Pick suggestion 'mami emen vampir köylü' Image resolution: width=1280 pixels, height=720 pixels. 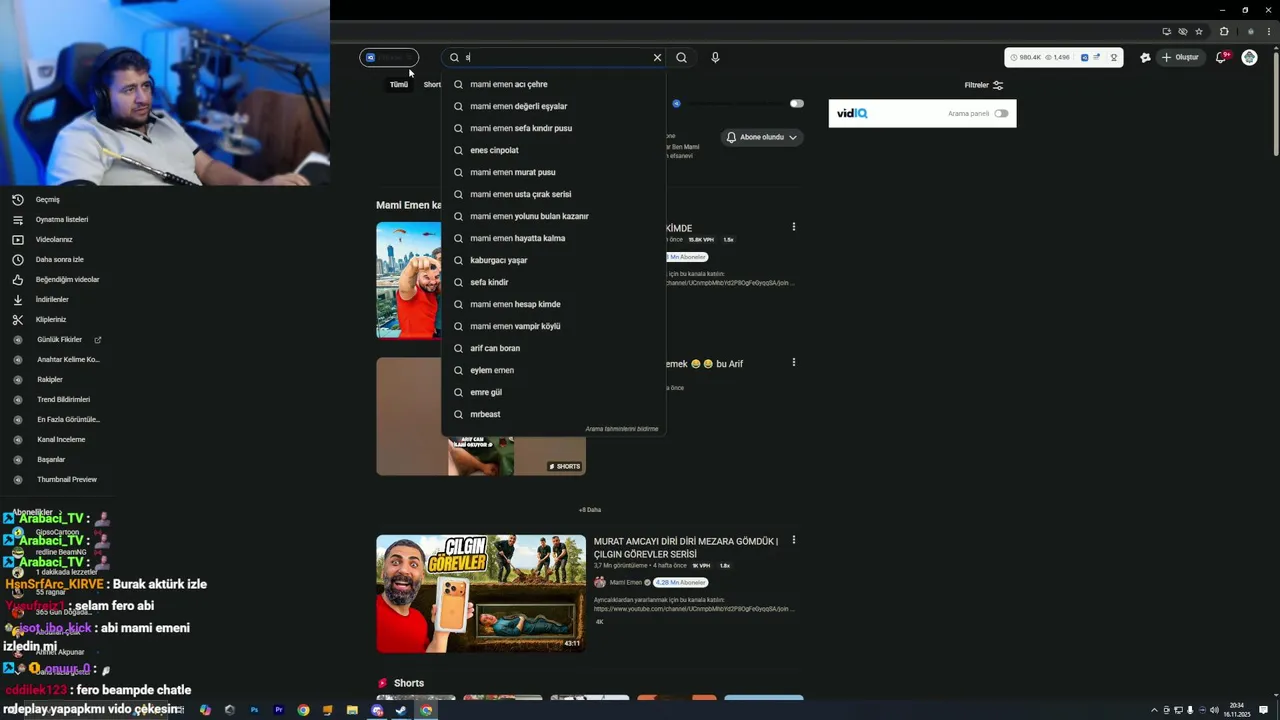point(553,326)
